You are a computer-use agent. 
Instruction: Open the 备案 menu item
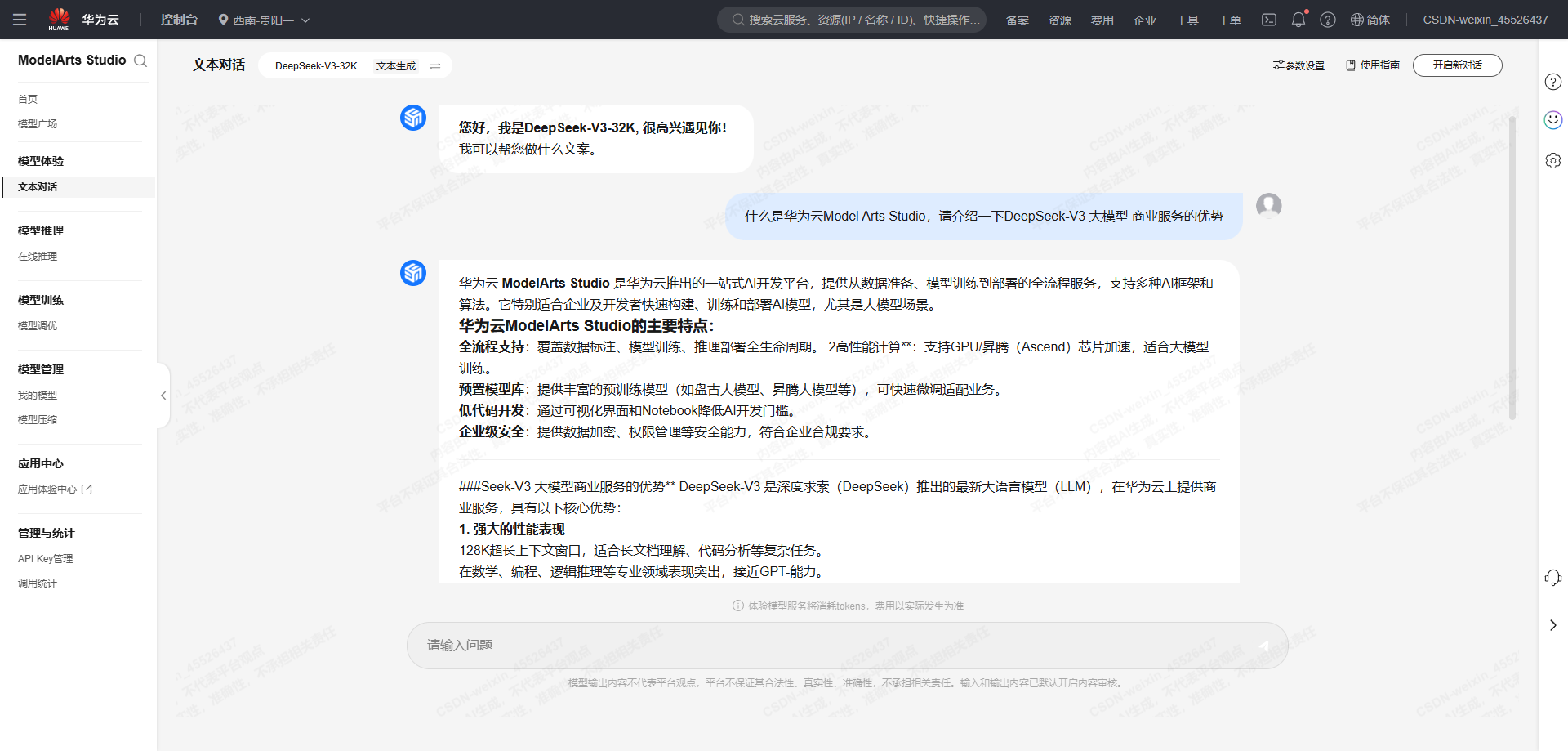pos(1017,20)
